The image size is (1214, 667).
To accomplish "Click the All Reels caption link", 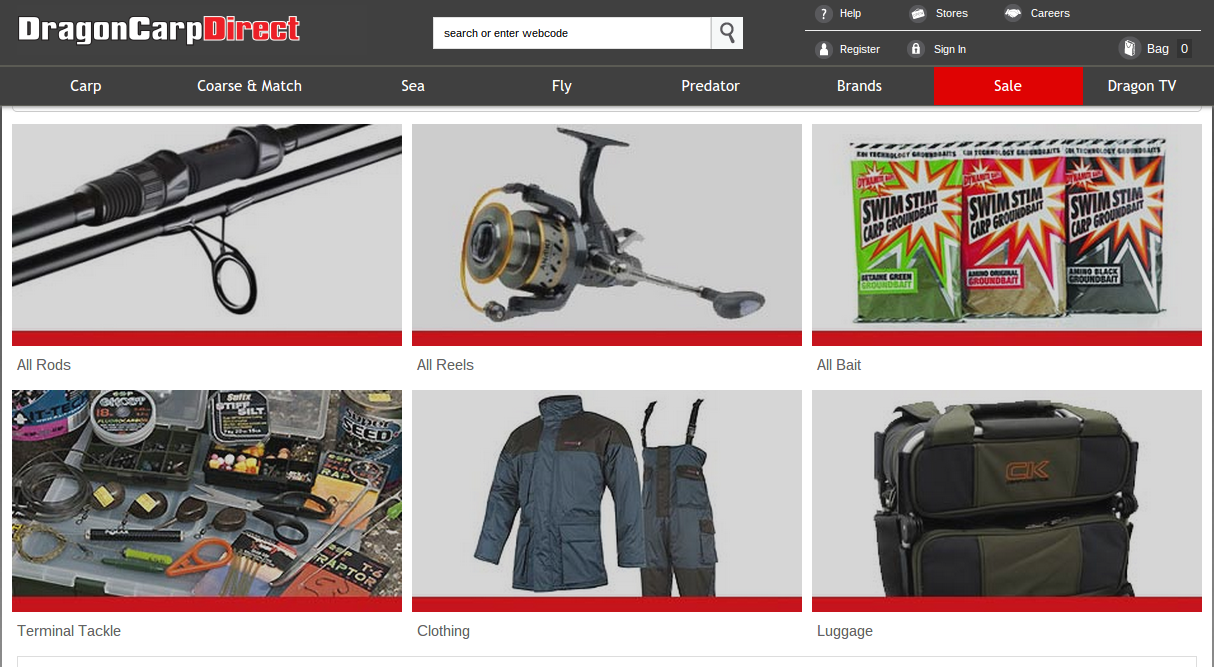I will tap(445, 365).
